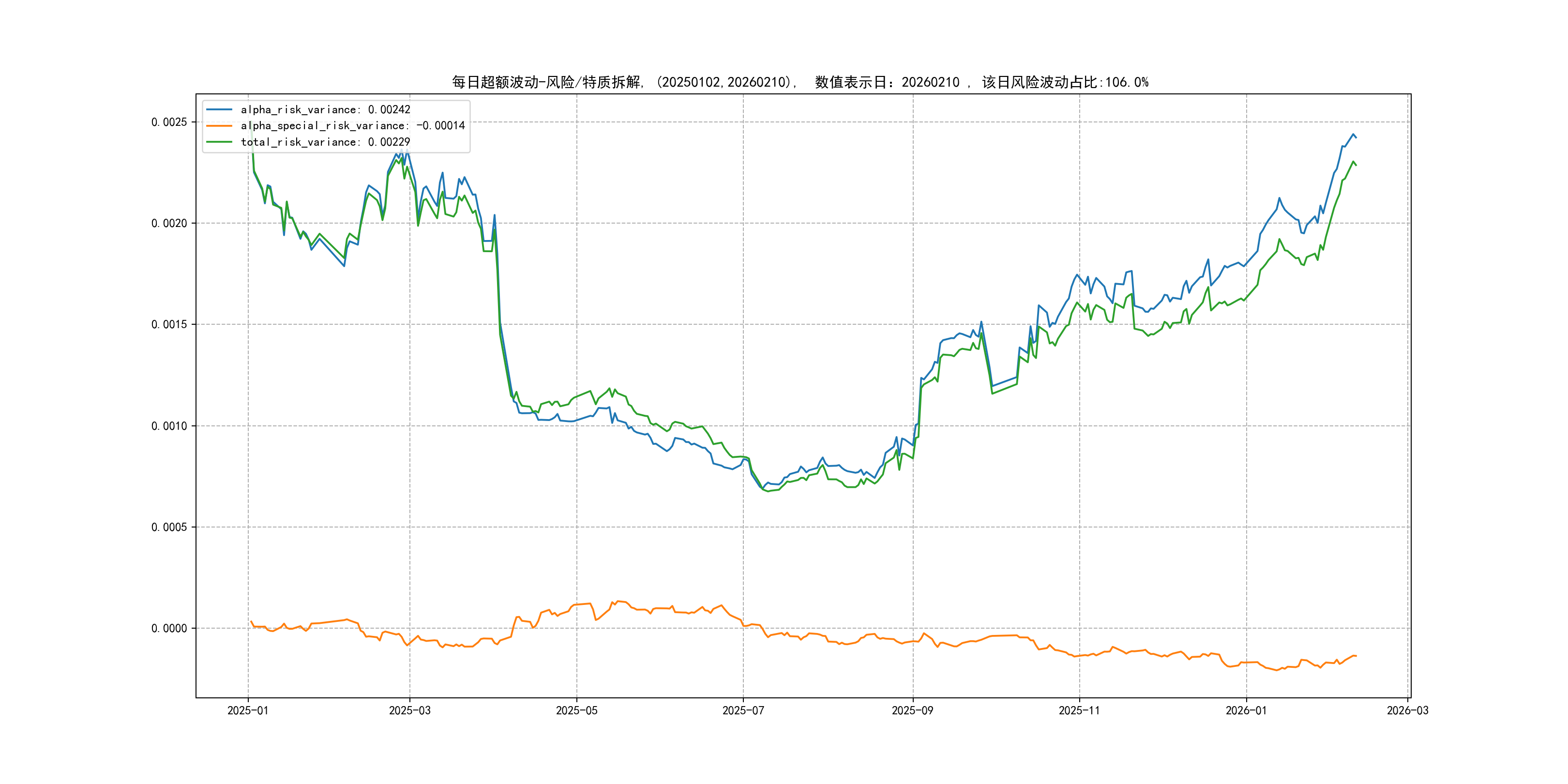Click the chart title text
This screenshot has height=784, width=1568.
coord(799,82)
